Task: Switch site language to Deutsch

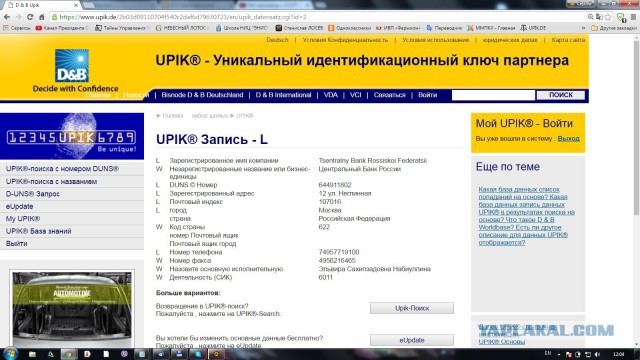Action: tap(277, 40)
